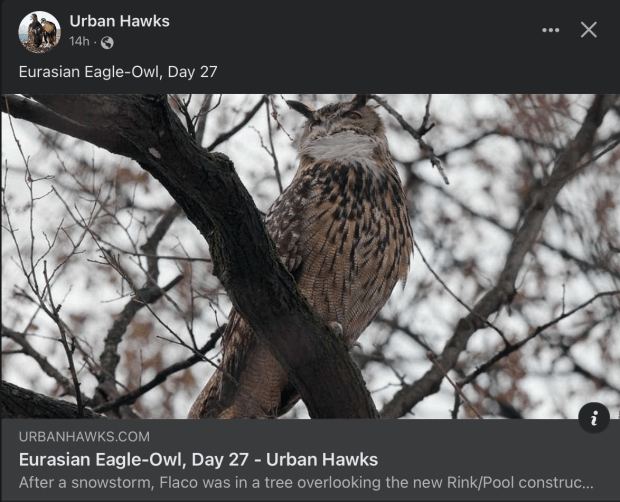620x502 pixels.
Task: Open the Urban Hawks profile picture
Action: (40, 32)
